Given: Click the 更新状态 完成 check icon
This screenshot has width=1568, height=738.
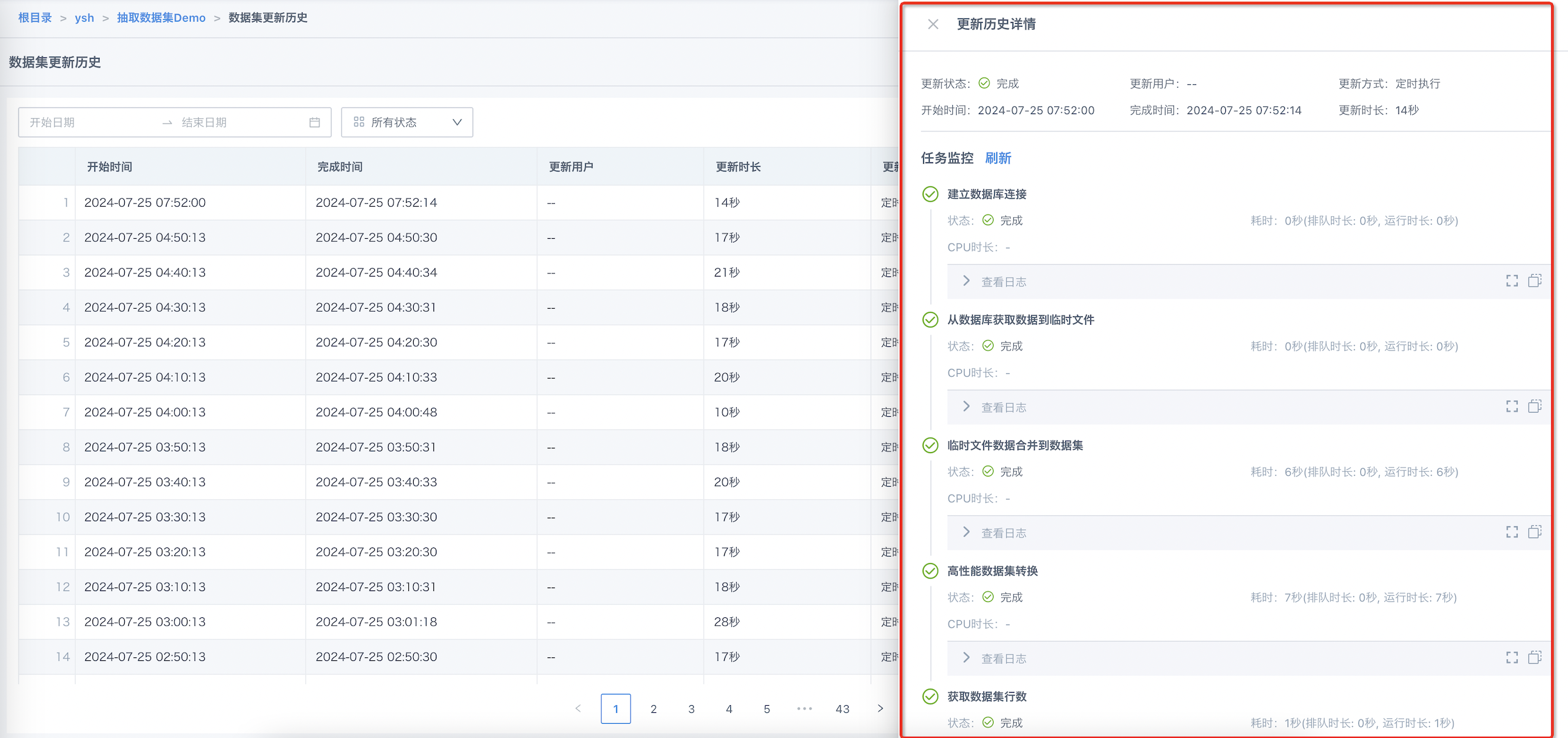Looking at the screenshot, I should click(x=983, y=84).
